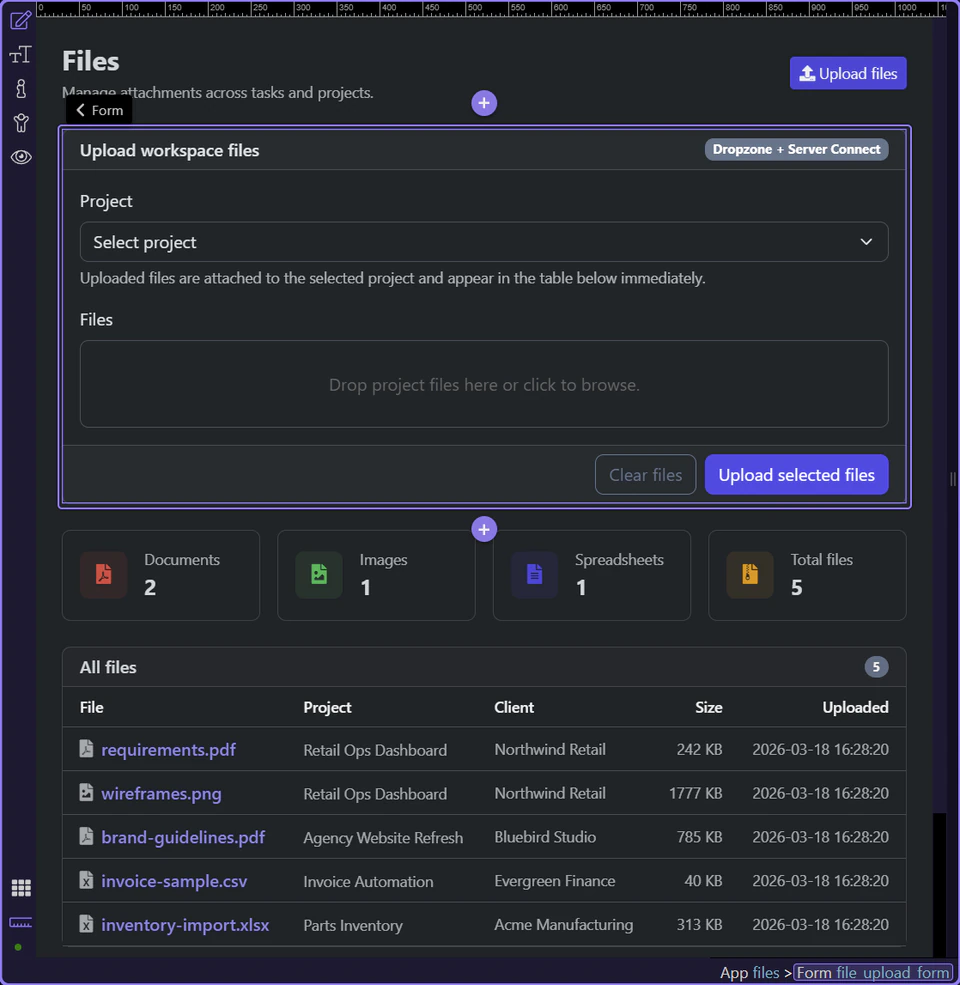Click the App files breadcrumb link
This screenshot has width=960, height=985.
(749, 972)
